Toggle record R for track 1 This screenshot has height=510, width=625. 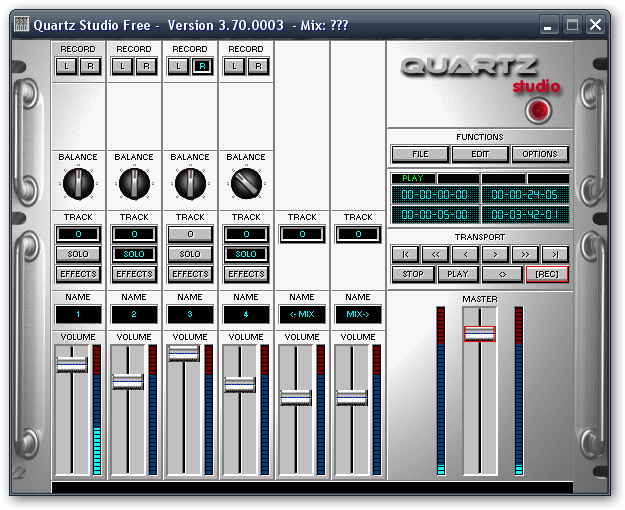click(x=90, y=66)
